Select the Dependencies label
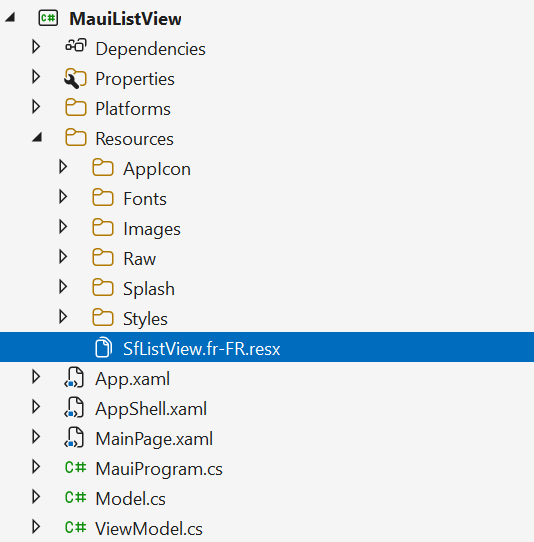 pos(150,49)
